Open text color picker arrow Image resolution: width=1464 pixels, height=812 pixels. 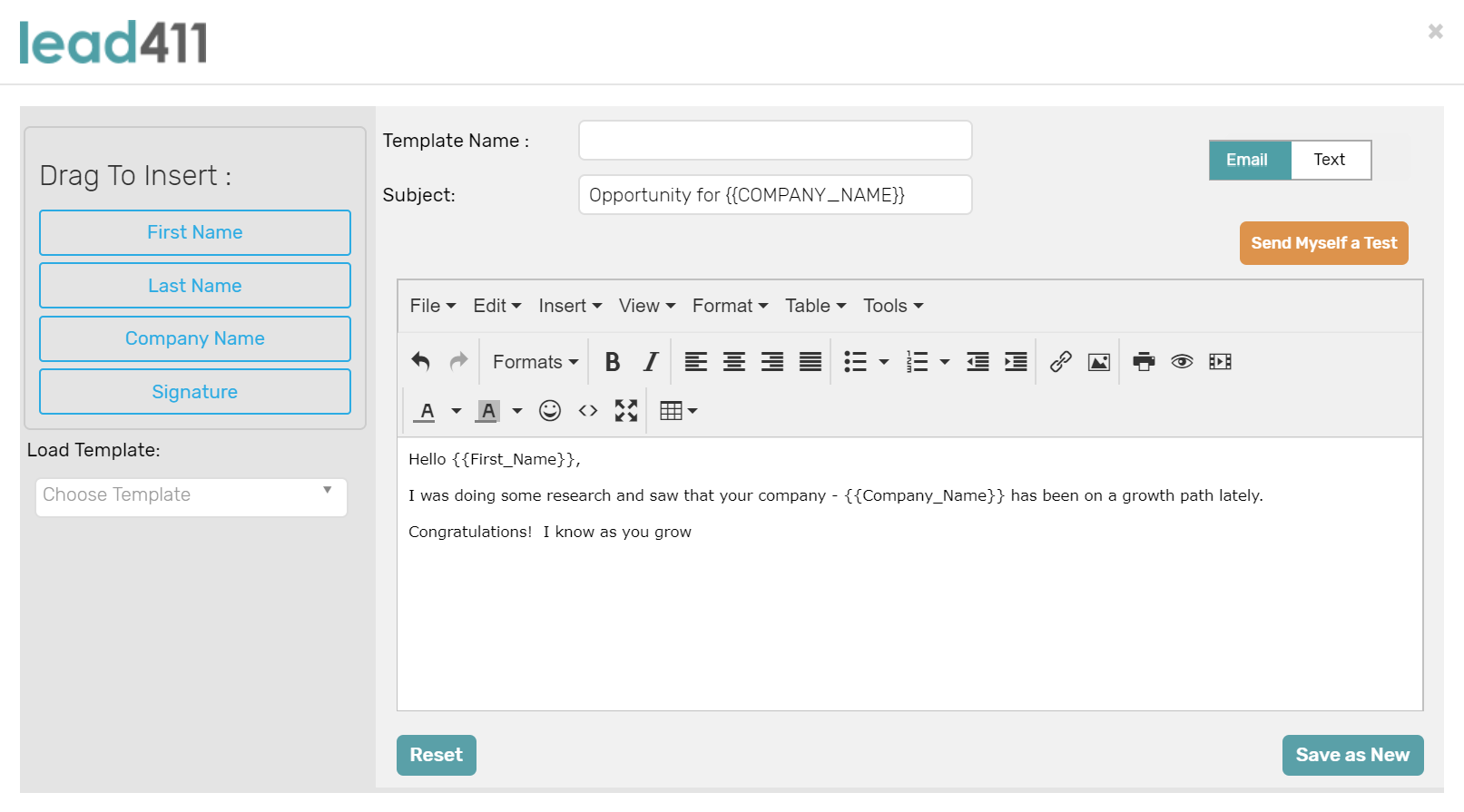457,411
